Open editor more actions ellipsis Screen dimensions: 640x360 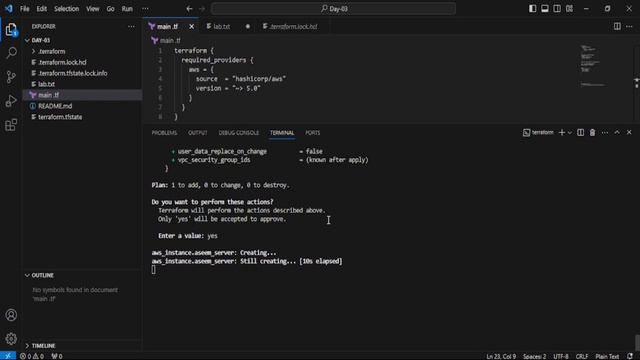click(629, 27)
